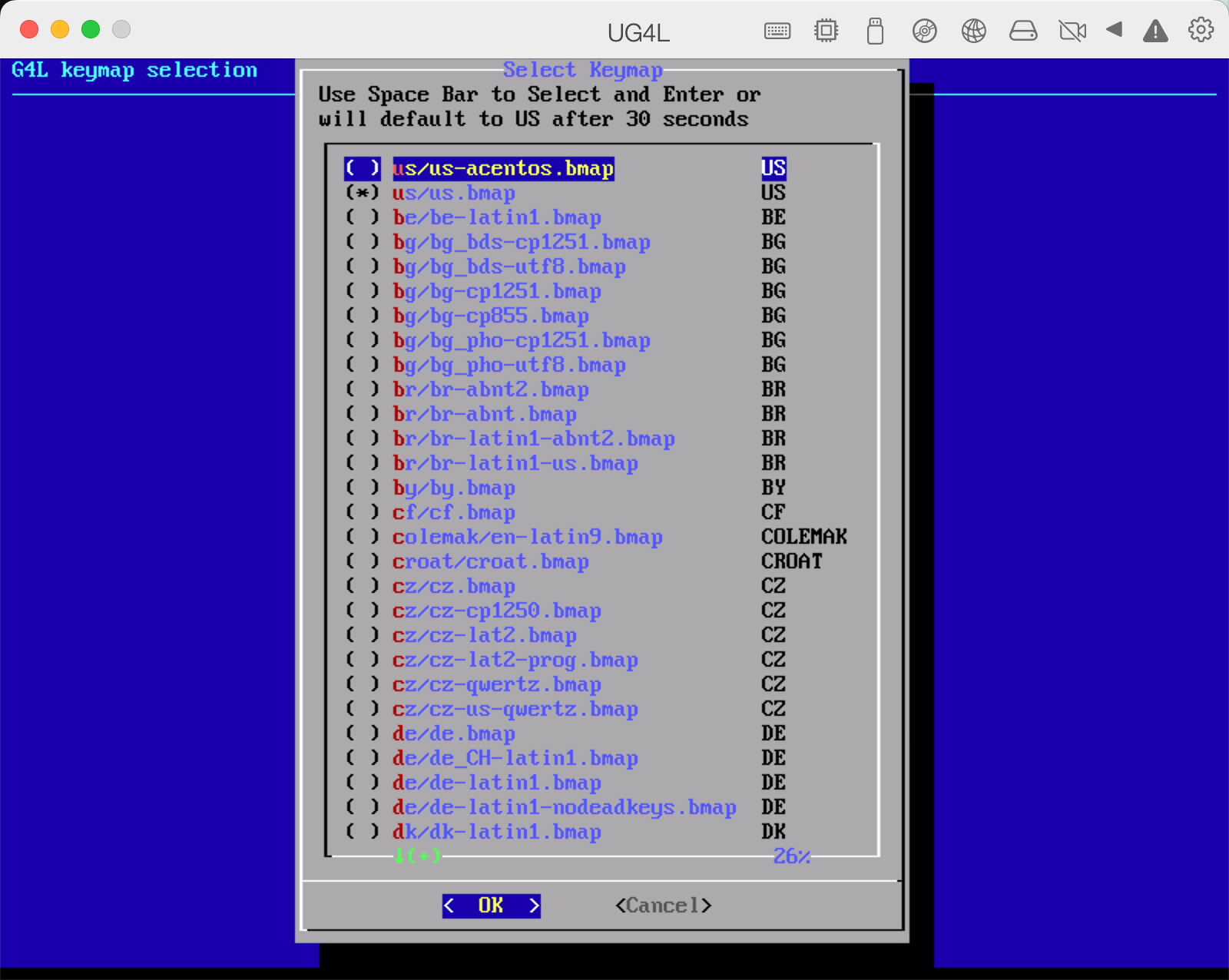Open the CPU/processor status icon
Viewport: 1229px width, 980px height.
826,31
